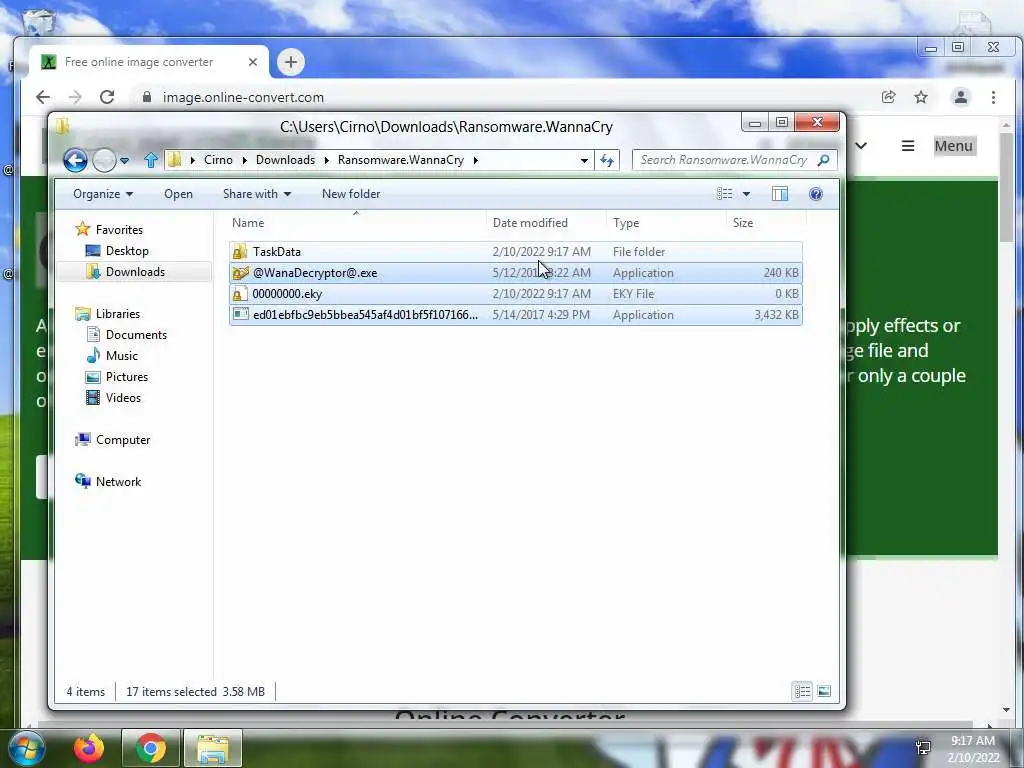Click Open in the Explorer toolbar
This screenshot has width=1024, height=768.
pyautogui.click(x=178, y=194)
